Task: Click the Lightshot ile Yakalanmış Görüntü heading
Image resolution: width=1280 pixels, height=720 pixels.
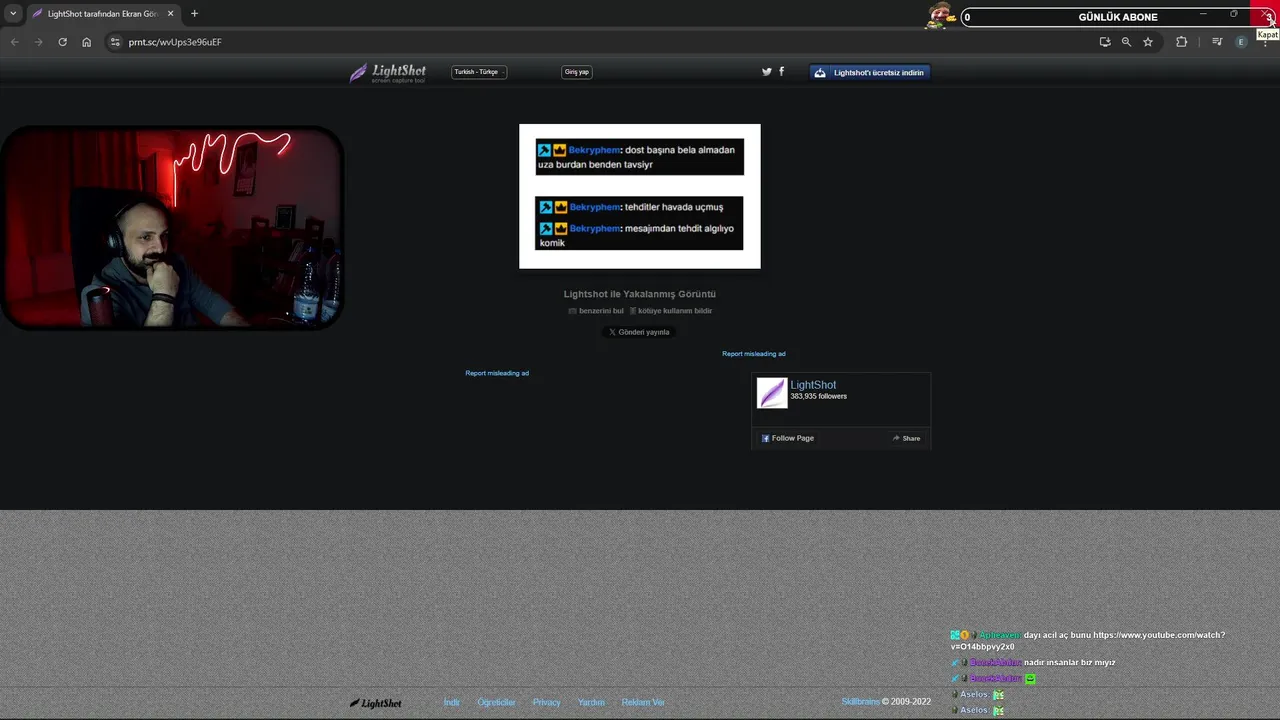Action: [640, 294]
